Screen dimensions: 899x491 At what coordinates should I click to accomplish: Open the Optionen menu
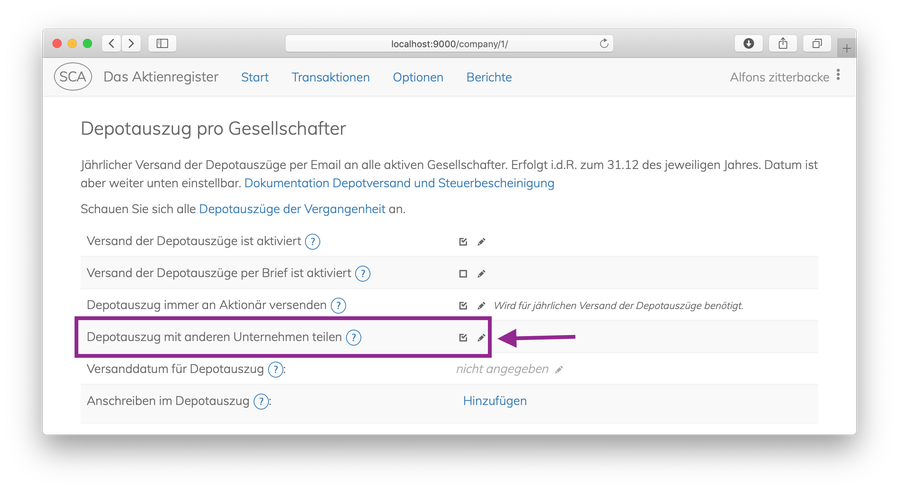[418, 77]
